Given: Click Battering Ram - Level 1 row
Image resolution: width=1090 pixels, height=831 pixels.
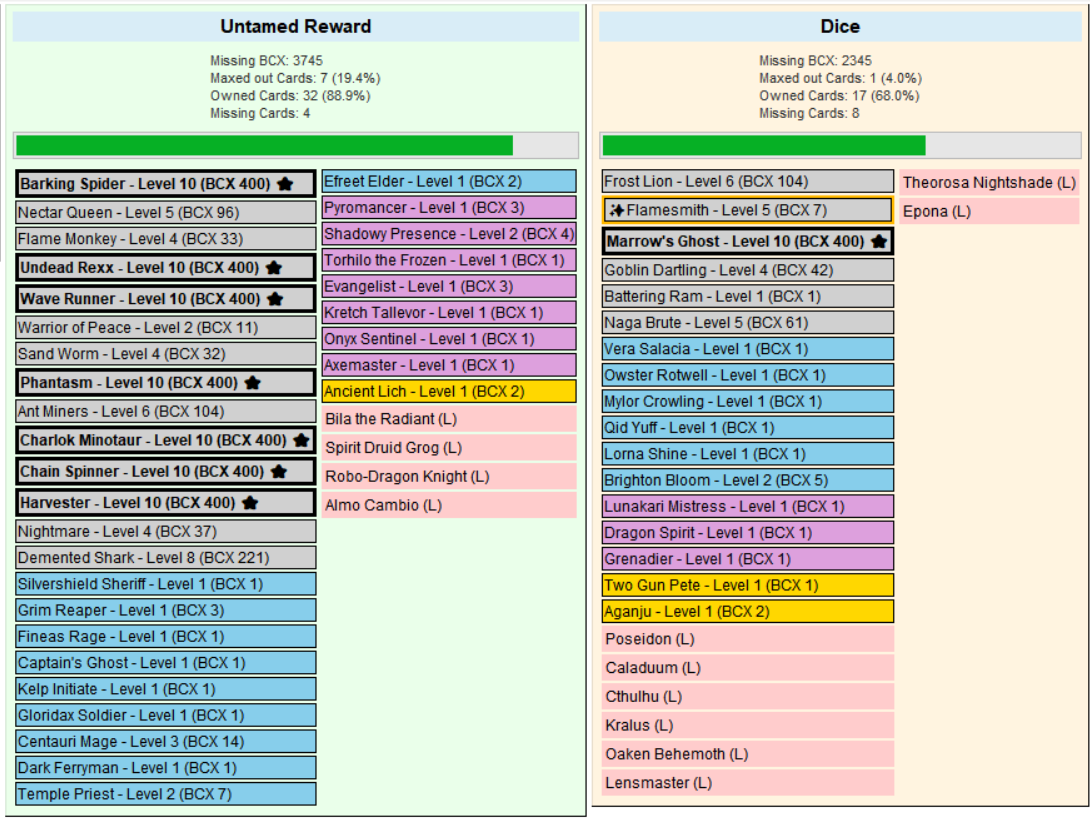Looking at the screenshot, I should (748, 296).
